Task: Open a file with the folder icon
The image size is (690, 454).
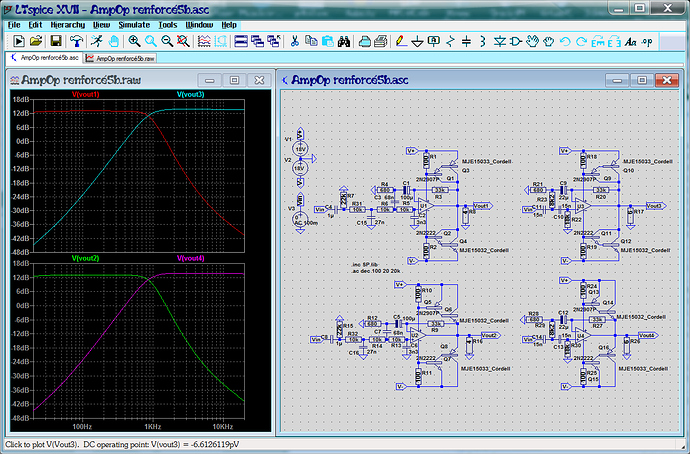Action: click(36, 41)
